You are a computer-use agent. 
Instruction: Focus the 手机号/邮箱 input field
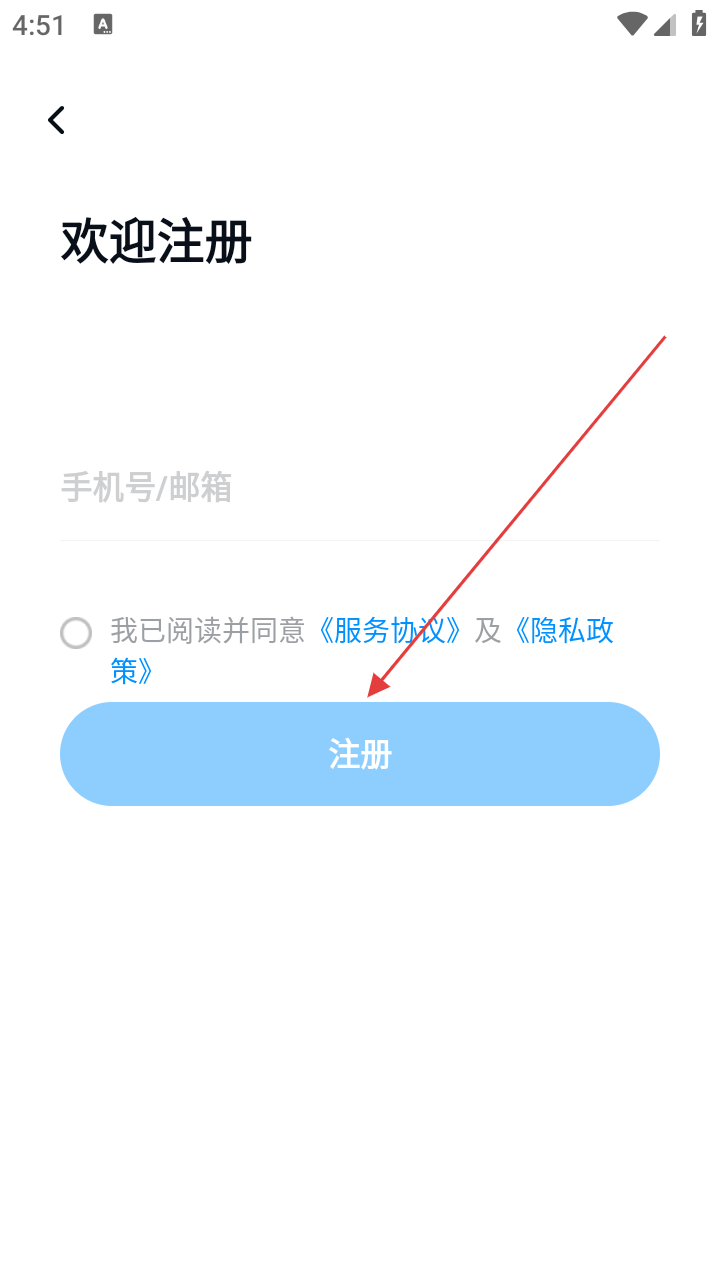(360, 488)
